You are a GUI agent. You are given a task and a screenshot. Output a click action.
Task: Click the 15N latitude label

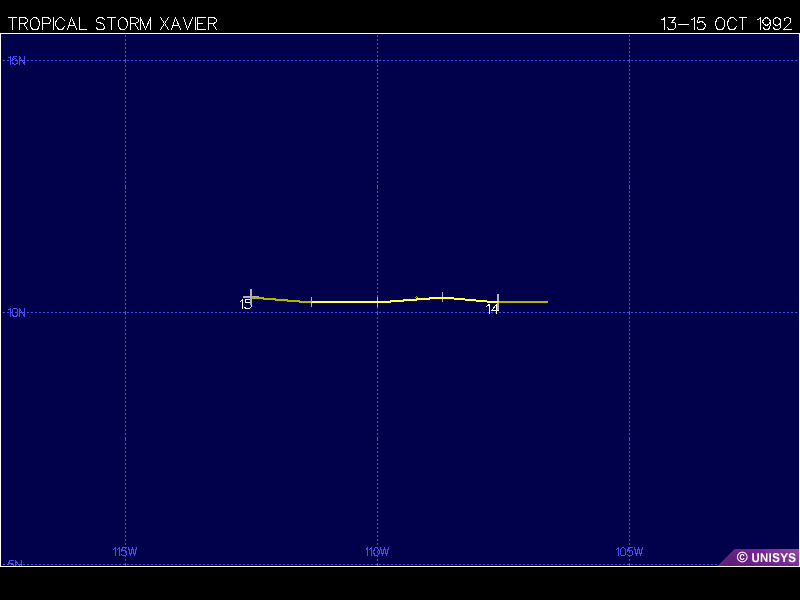coord(17,61)
